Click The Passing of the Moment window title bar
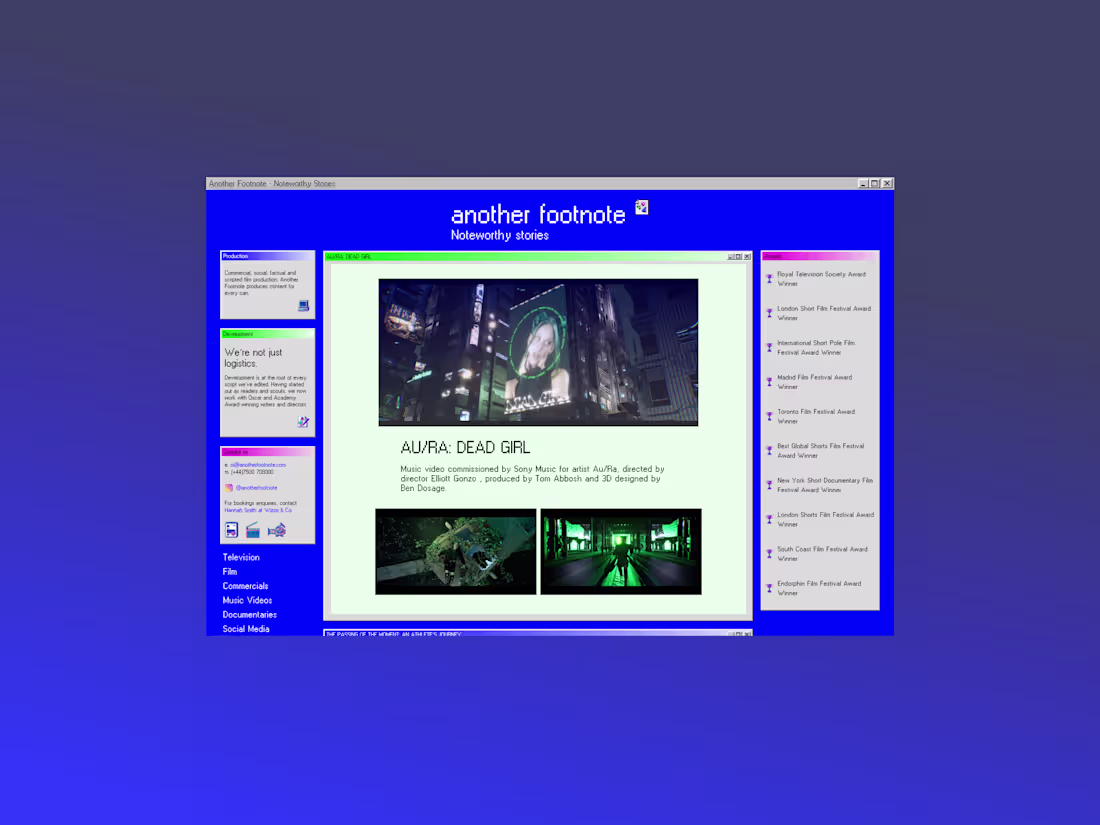The image size is (1100, 825). pyautogui.click(x=537, y=633)
